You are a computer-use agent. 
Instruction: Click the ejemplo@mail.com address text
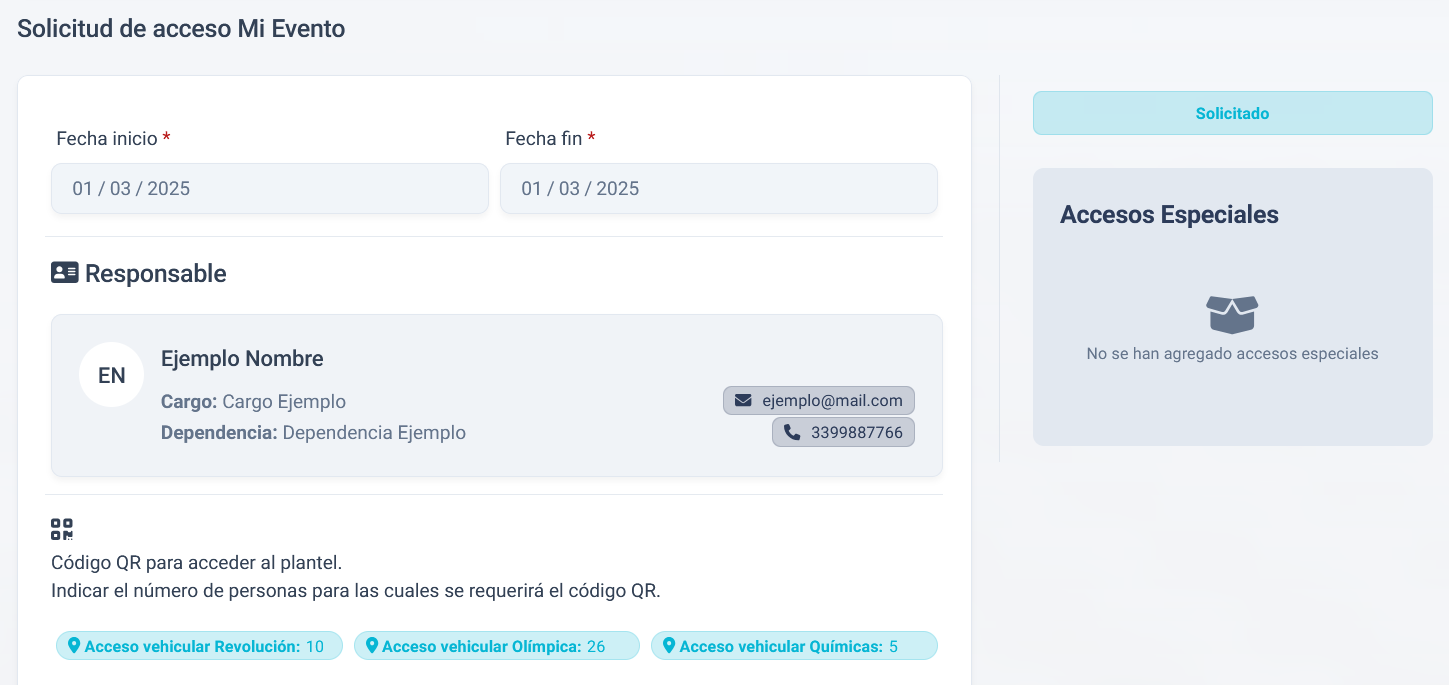pos(832,401)
